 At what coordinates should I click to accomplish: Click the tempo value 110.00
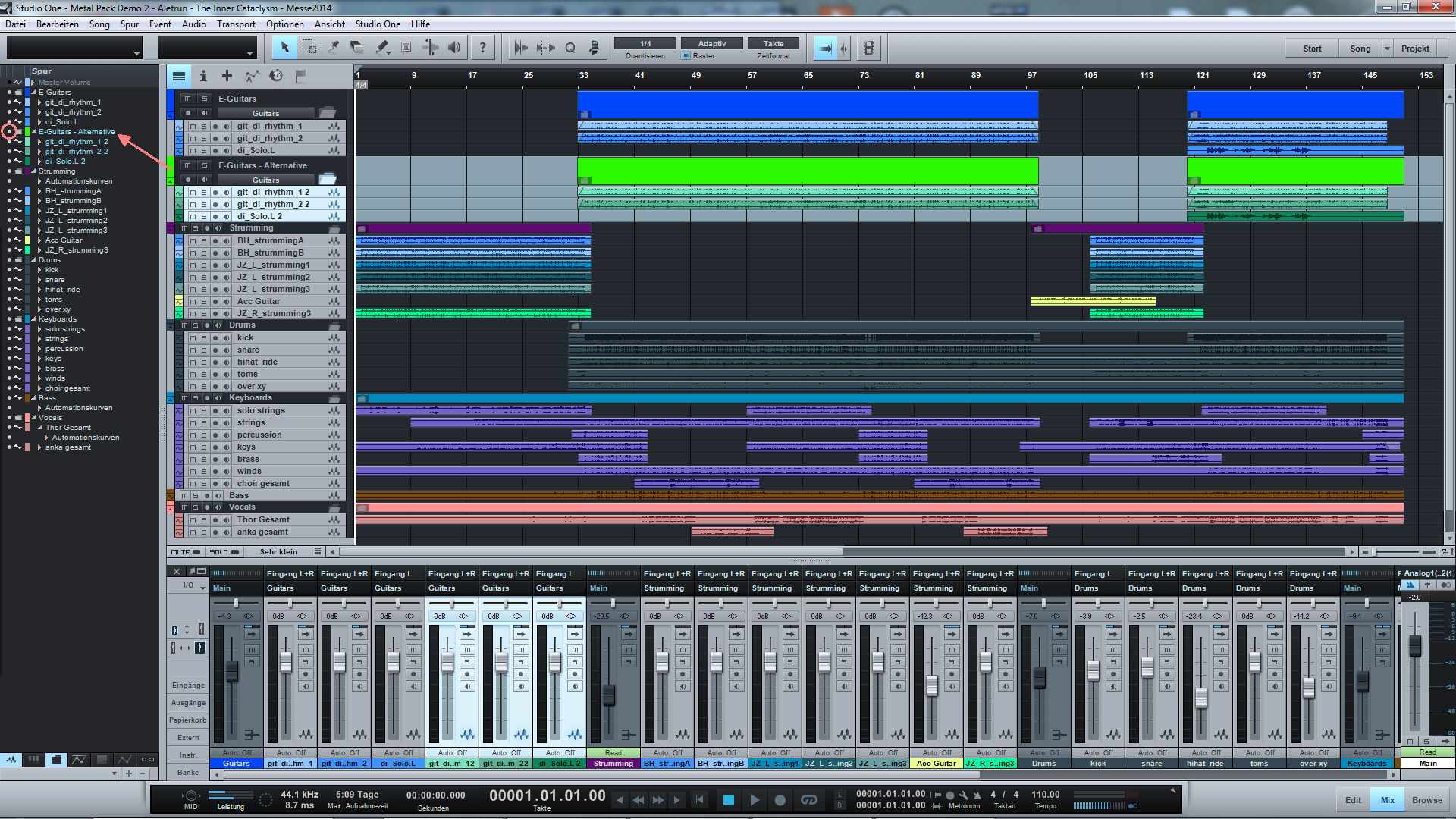pyautogui.click(x=1046, y=795)
